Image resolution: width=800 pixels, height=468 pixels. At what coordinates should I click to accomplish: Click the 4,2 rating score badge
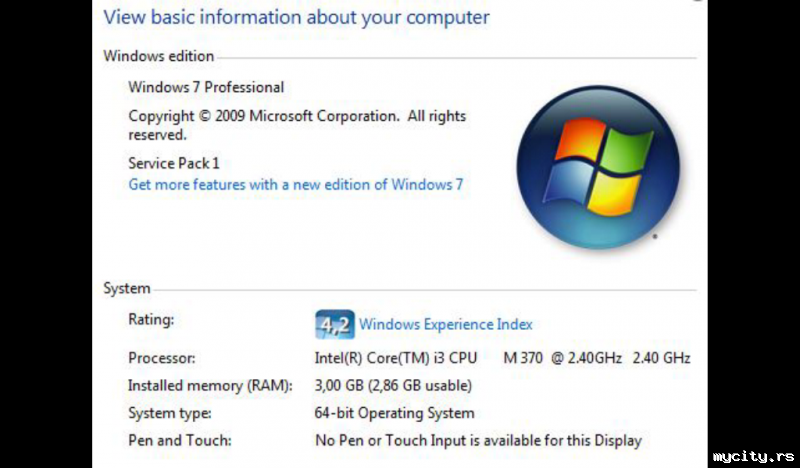335,325
